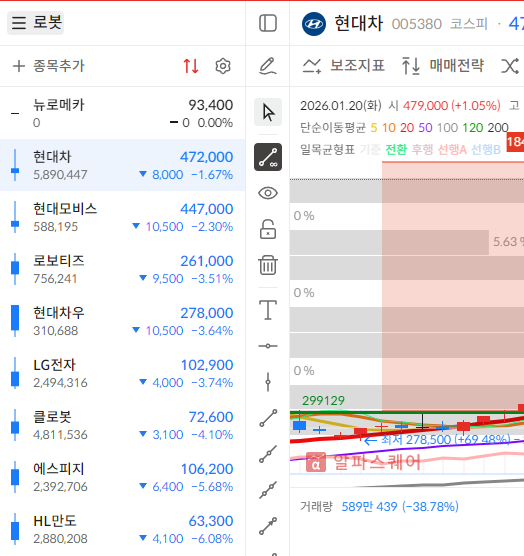Screen dimensions: 524x556
Task: Select the four-point line tool
Action: point(268,490)
